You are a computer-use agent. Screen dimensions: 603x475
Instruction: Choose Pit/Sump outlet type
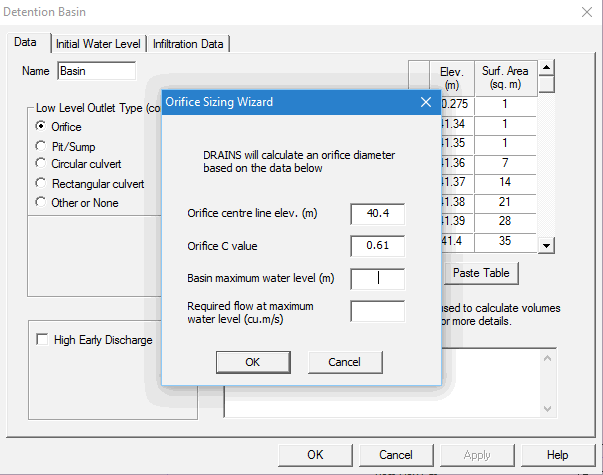[x=41, y=146]
